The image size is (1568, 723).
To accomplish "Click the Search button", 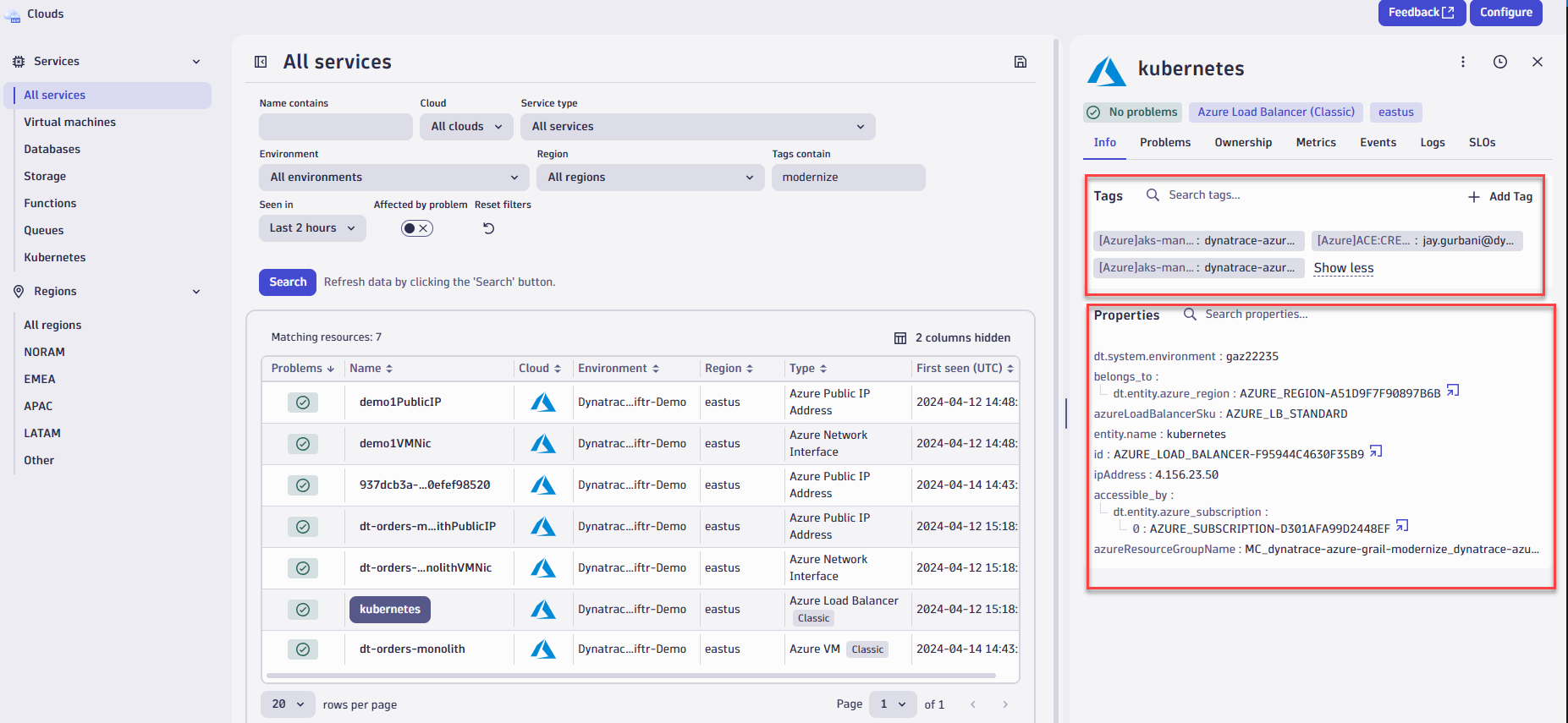I will [288, 282].
